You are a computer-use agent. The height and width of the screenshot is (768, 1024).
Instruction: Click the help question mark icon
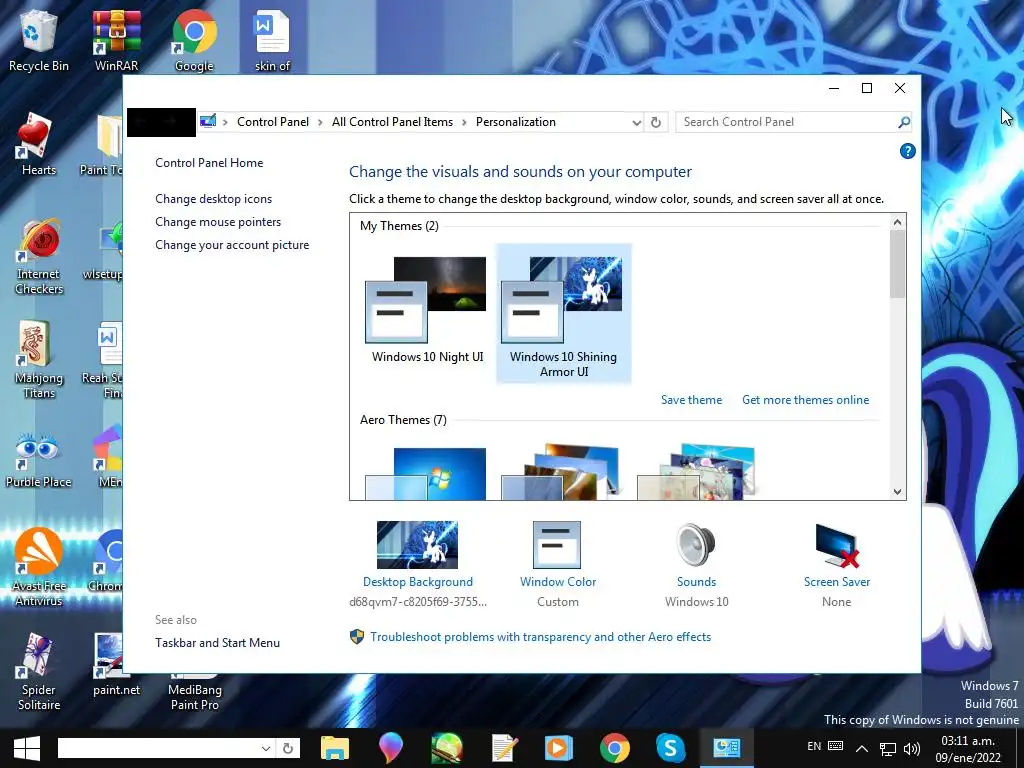pos(907,152)
